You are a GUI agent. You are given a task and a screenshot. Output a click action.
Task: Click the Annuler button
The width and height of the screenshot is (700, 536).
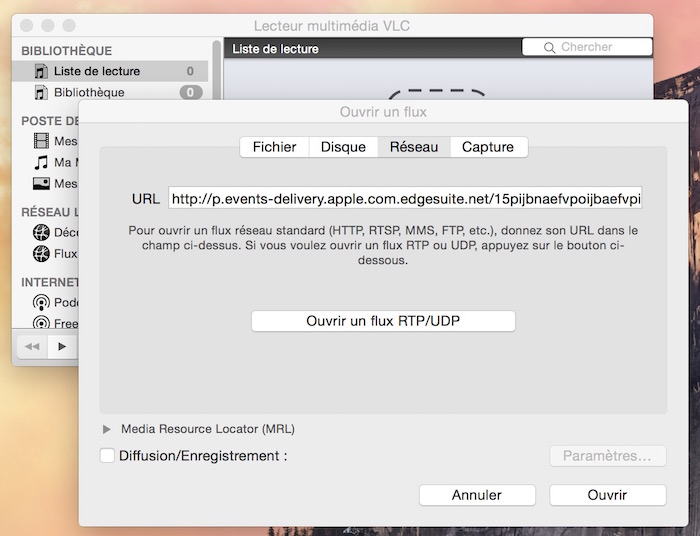(x=477, y=495)
